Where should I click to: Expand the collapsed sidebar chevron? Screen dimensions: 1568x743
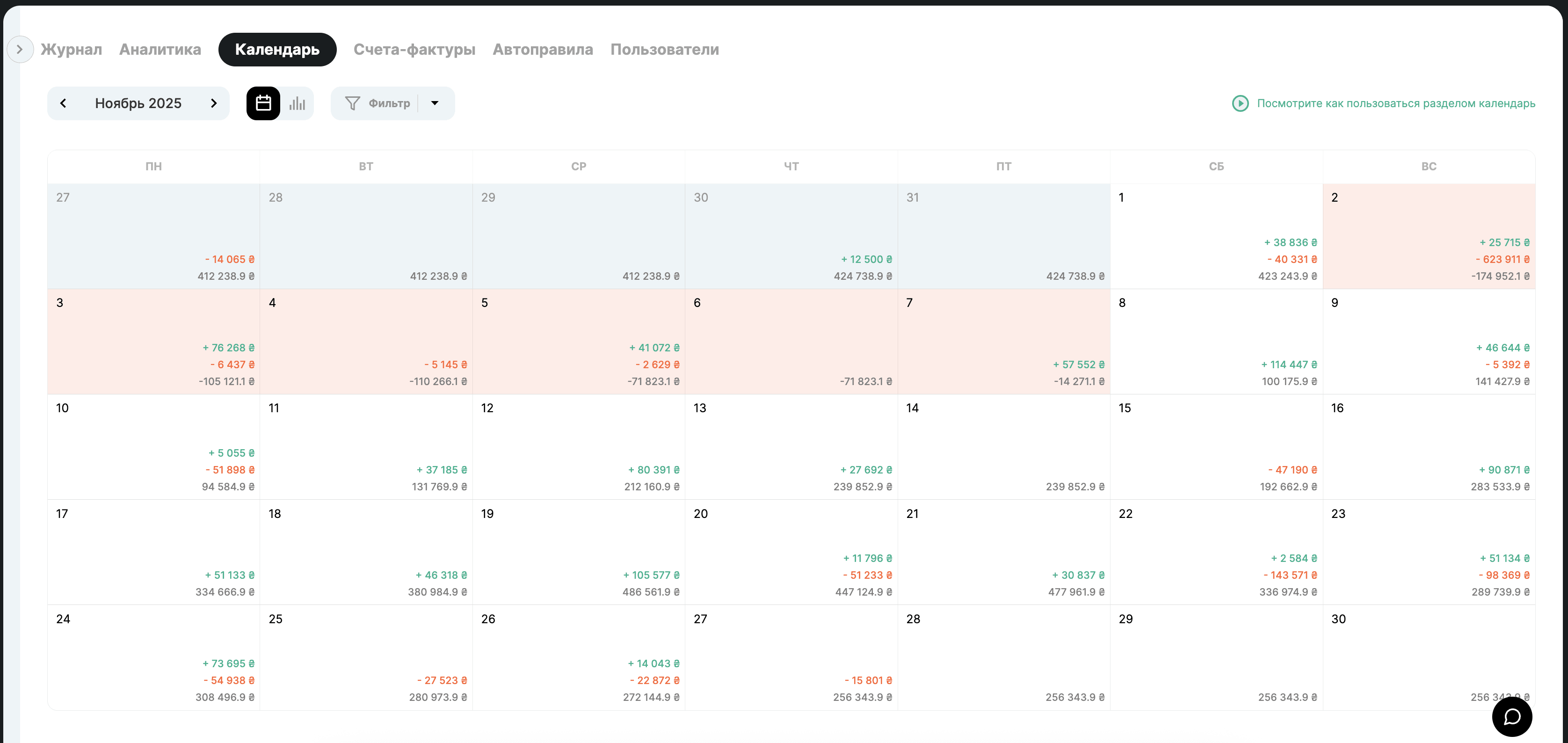point(20,49)
